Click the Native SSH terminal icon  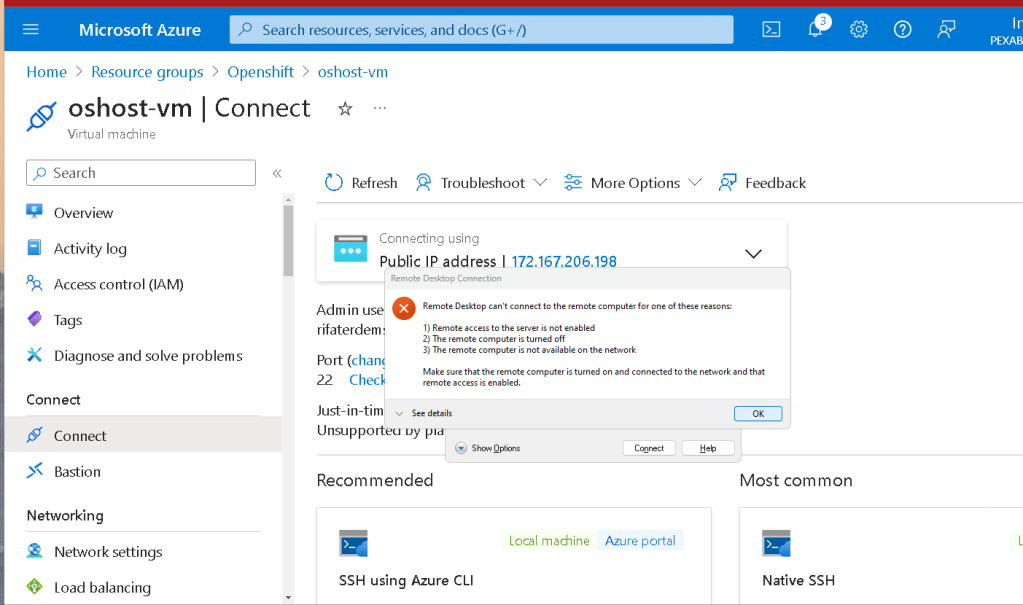(776, 543)
